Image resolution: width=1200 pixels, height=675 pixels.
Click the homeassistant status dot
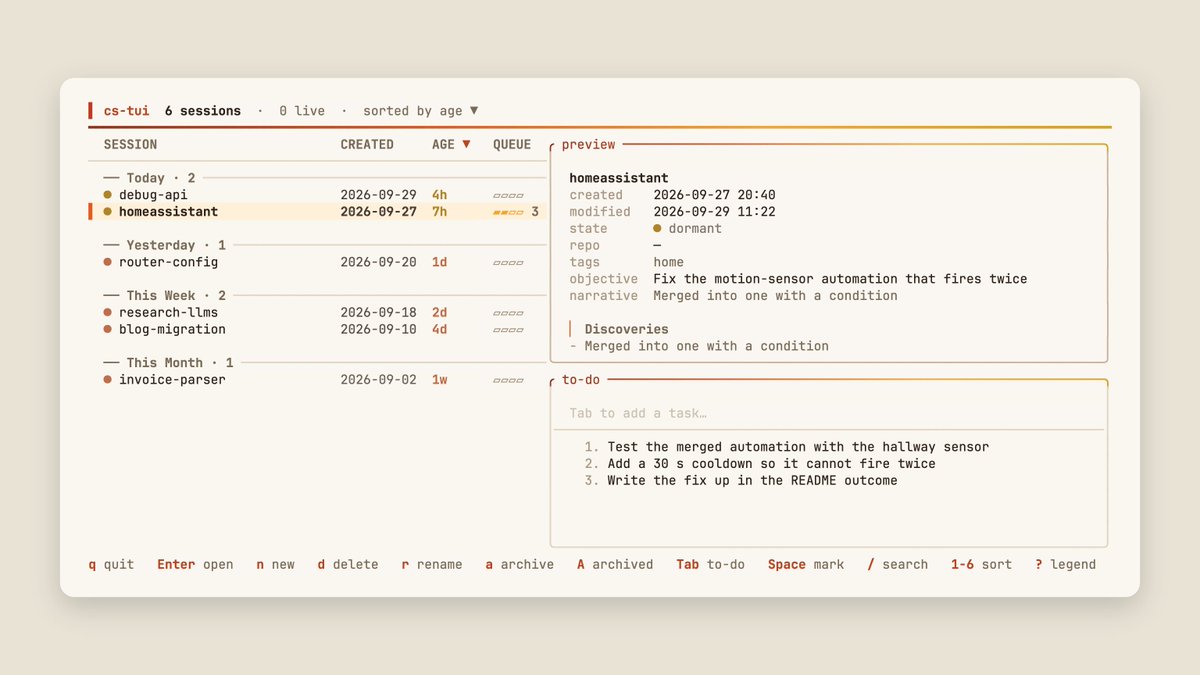tap(107, 212)
